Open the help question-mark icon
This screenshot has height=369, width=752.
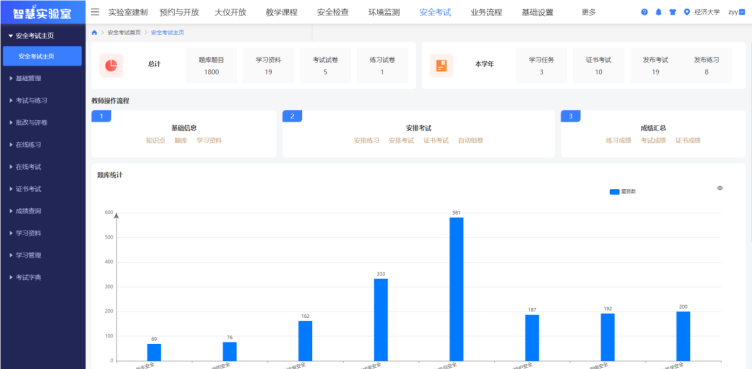[644, 12]
